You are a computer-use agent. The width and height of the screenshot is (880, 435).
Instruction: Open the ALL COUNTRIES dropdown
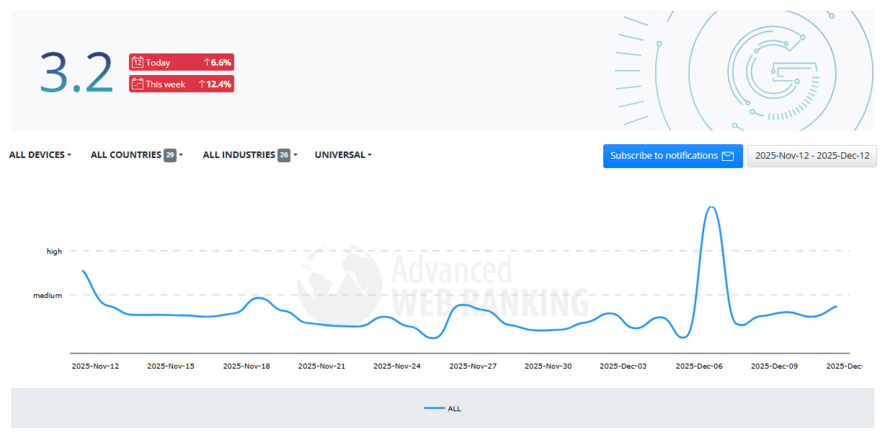[x=136, y=155]
